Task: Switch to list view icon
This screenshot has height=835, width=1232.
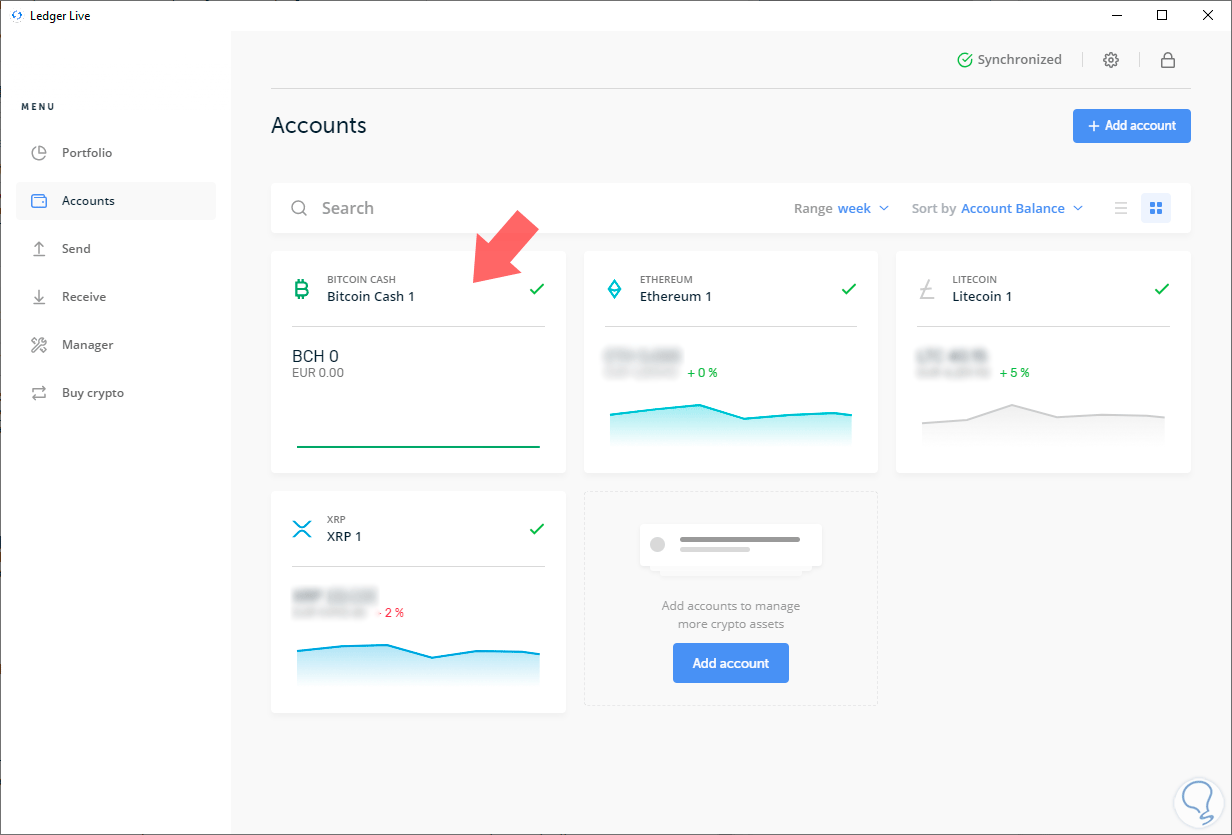Action: point(1121,208)
